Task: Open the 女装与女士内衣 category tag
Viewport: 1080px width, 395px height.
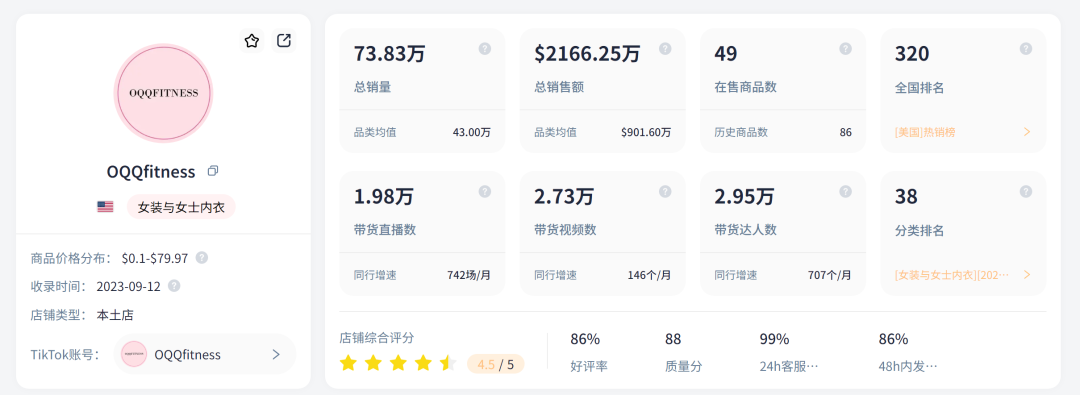Action: tap(182, 207)
